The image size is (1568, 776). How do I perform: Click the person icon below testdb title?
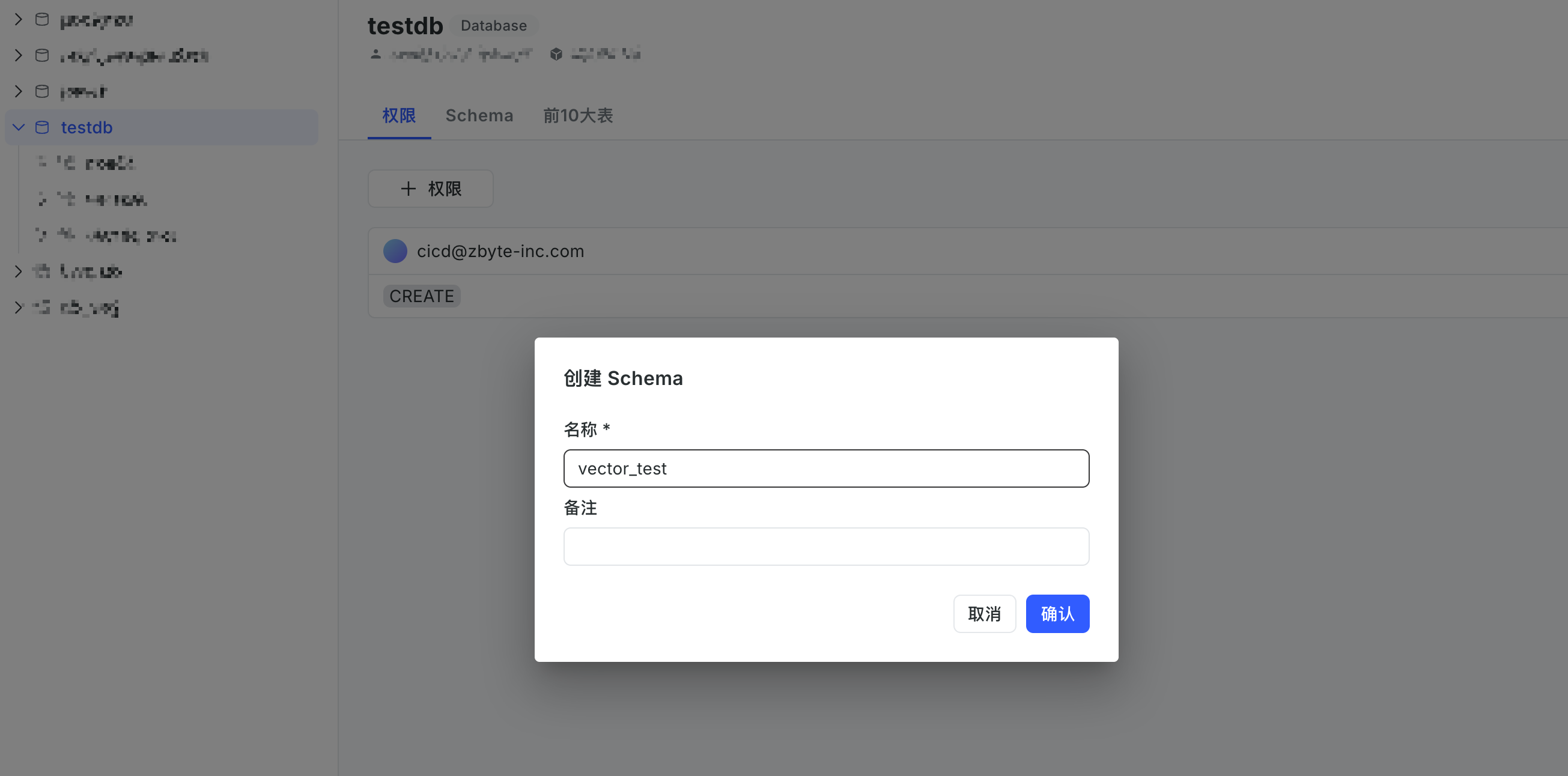click(375, 54)
